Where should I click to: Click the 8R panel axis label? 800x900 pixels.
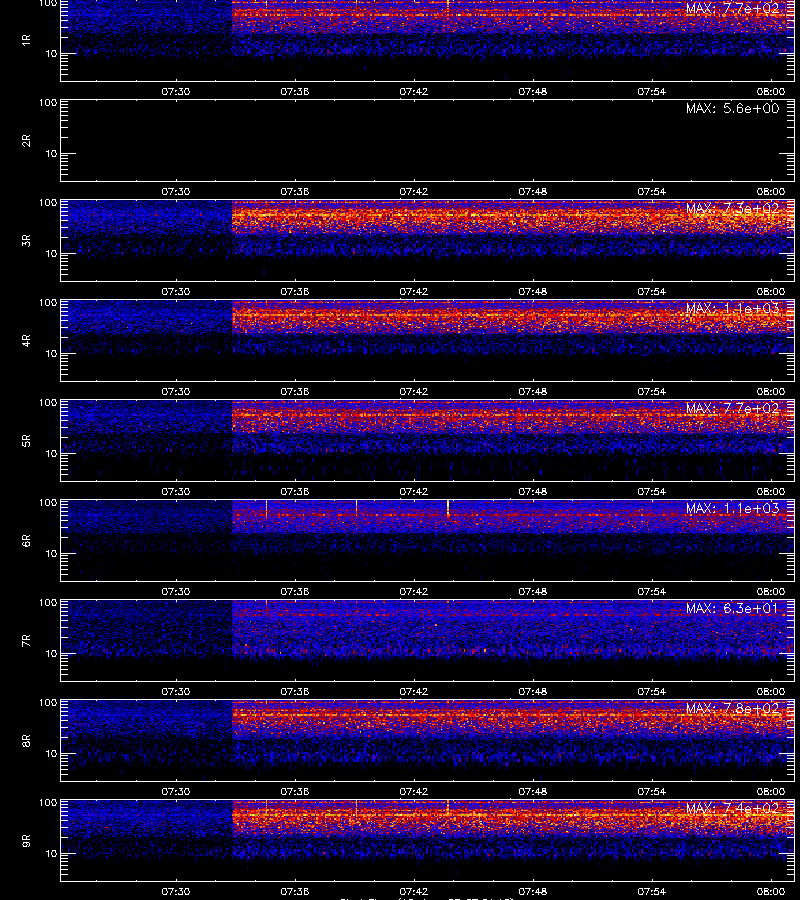point(26,741)
